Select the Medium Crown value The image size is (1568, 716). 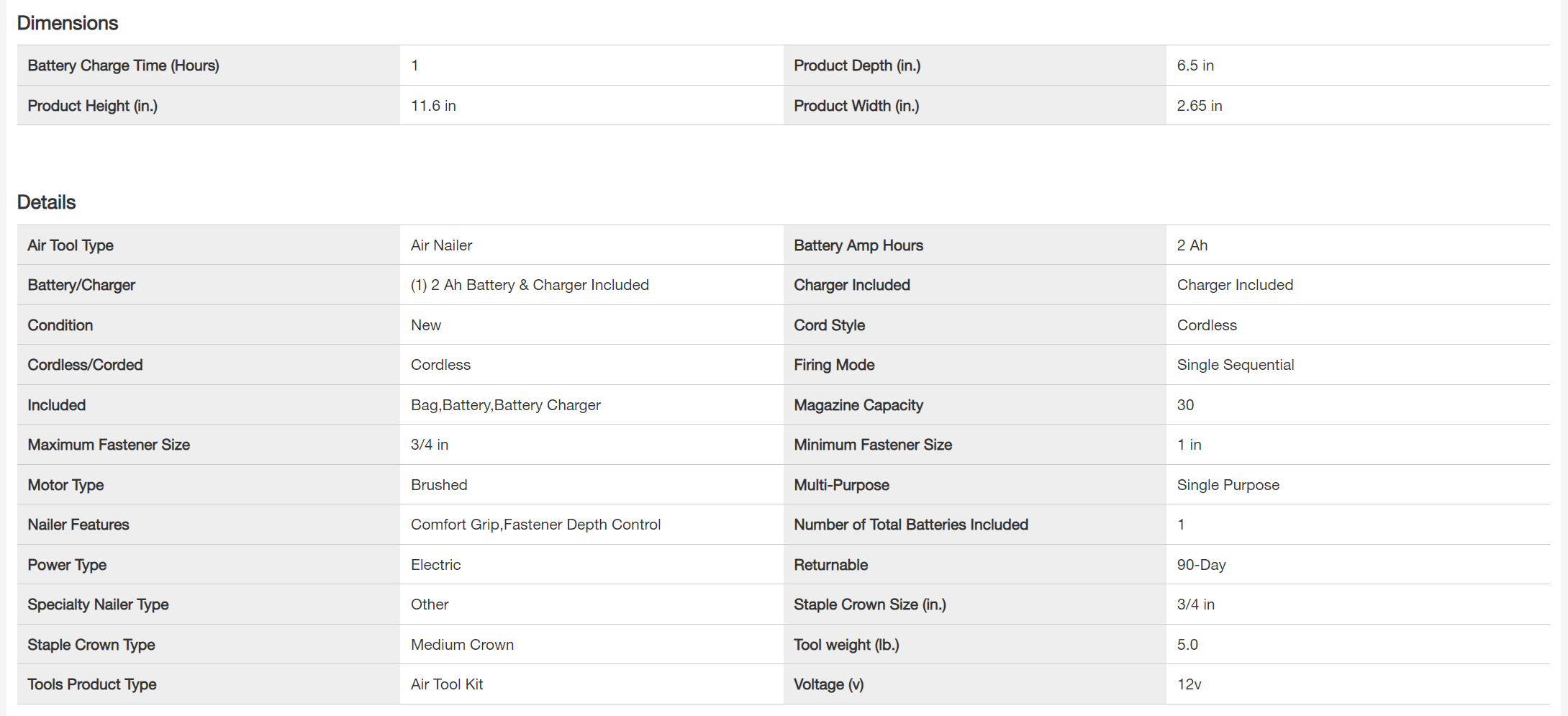coord(462,645)
